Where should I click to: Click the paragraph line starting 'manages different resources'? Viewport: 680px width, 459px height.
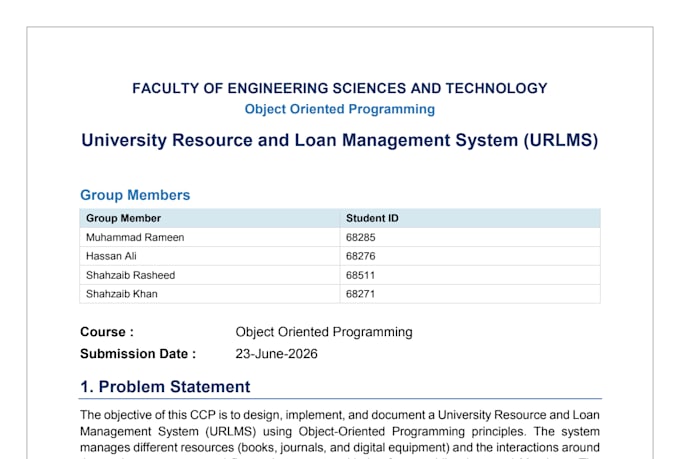coord(340,447)
